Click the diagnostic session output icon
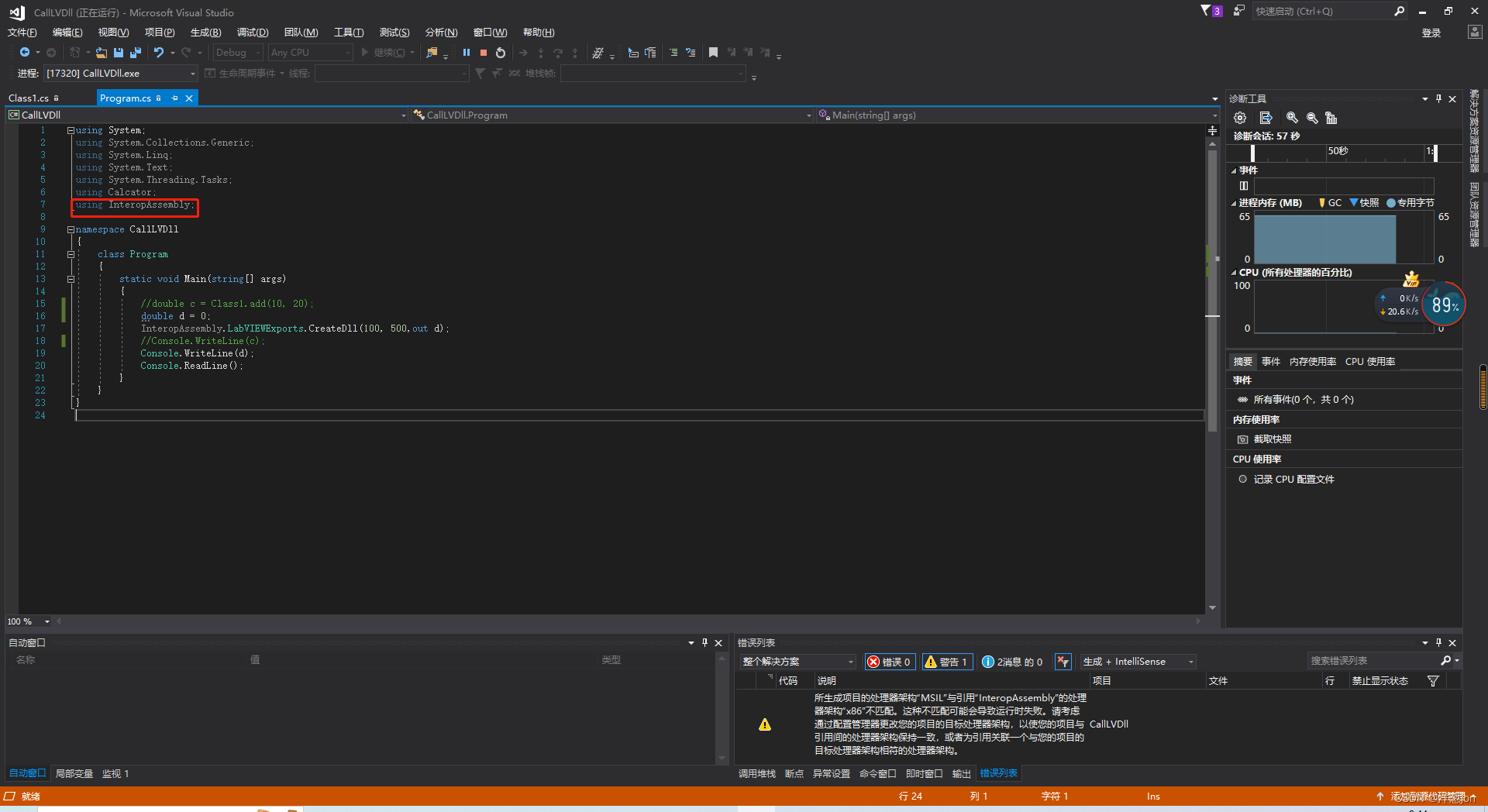Screen dimensions: 1488x812 (1266, 118)
